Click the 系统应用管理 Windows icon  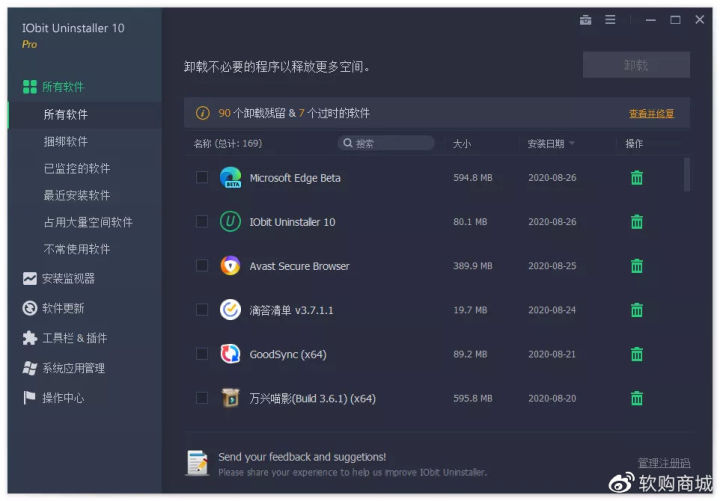pyautogui.click(x=30, y=368)
